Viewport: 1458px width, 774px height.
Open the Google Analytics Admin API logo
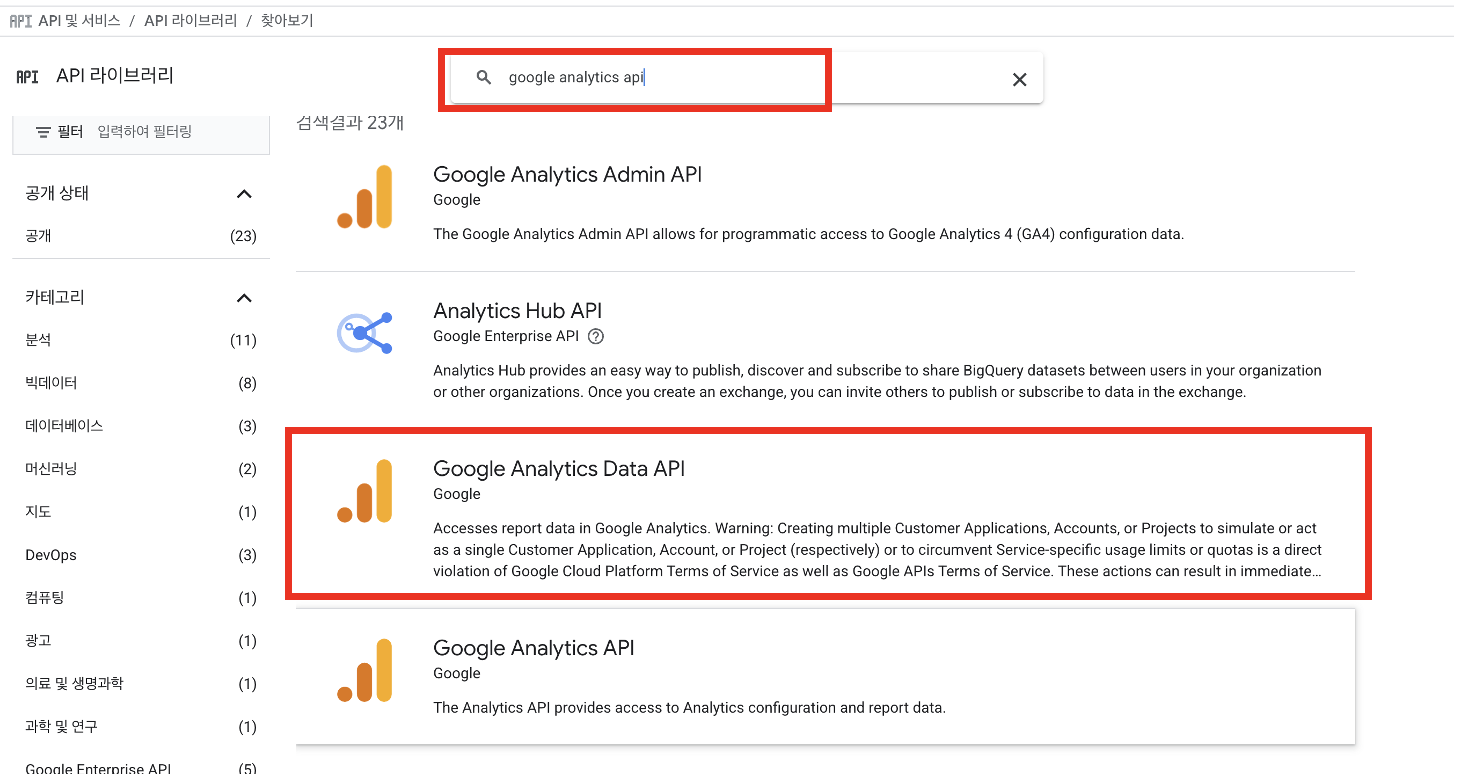pos(365,197)
